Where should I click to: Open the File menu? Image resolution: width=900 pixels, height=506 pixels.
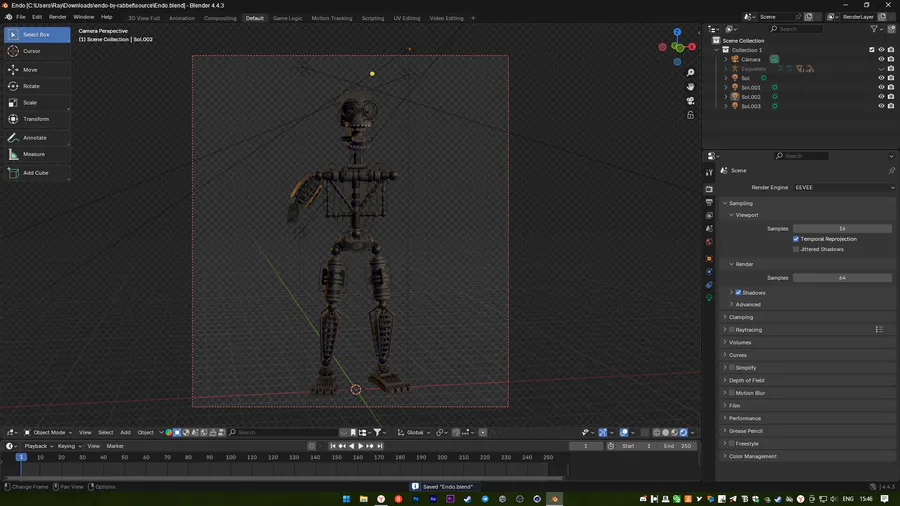click(21, 17)
